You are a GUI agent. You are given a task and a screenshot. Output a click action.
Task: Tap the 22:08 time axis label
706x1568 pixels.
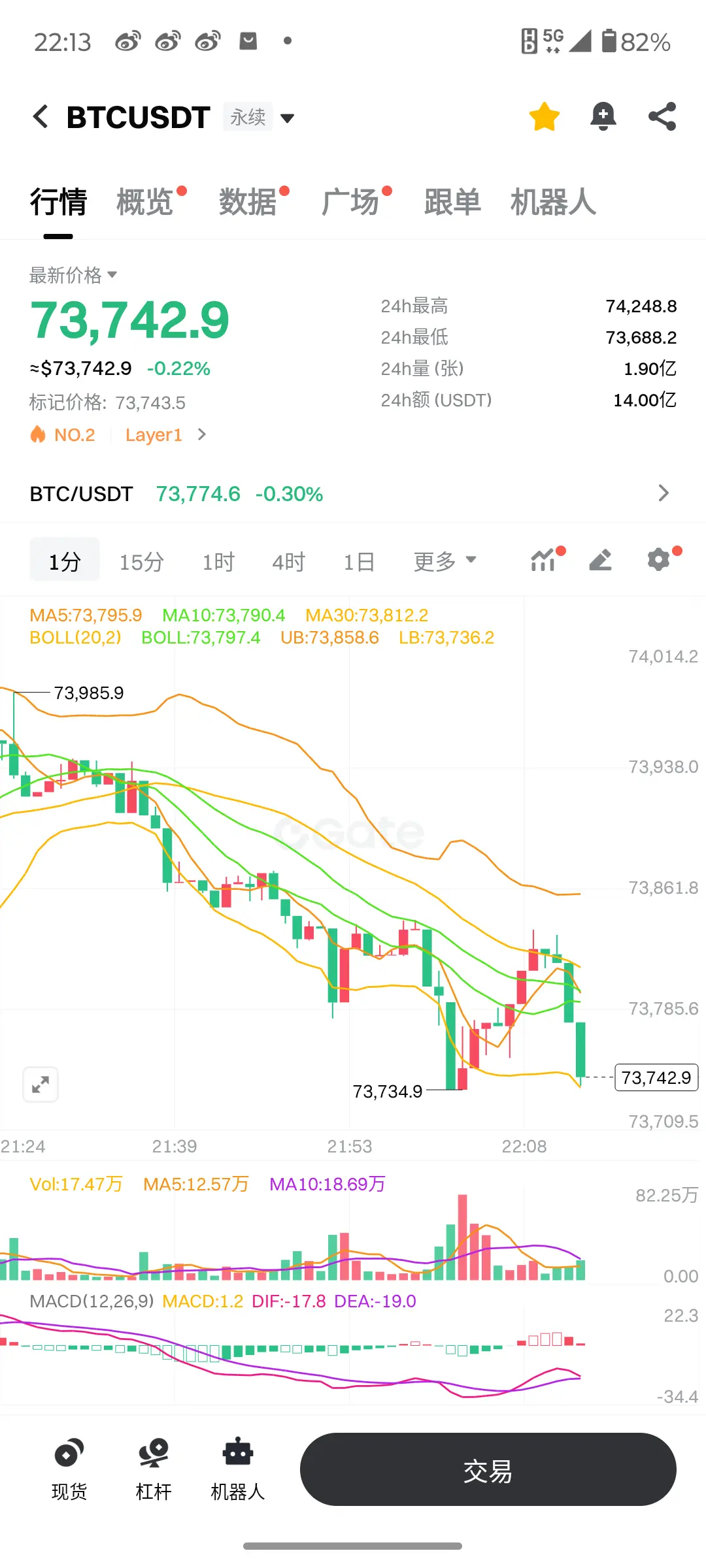(524, 1146)
